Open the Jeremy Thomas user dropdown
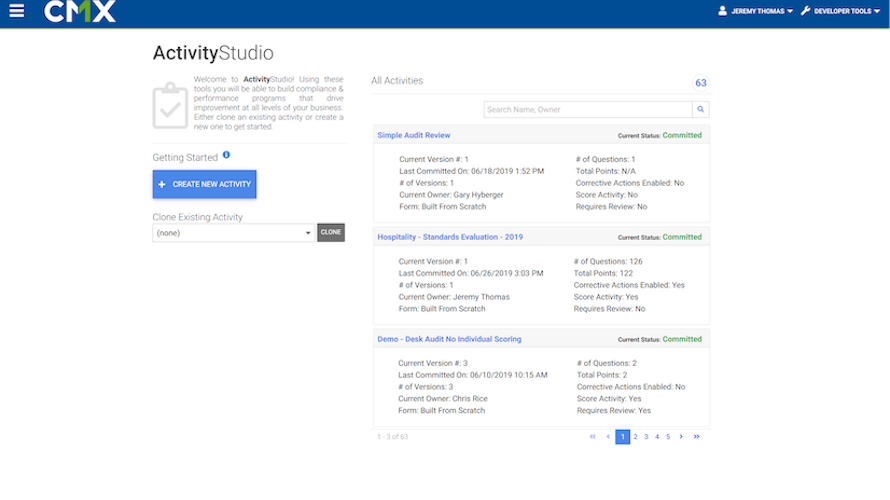 [757, 12]
